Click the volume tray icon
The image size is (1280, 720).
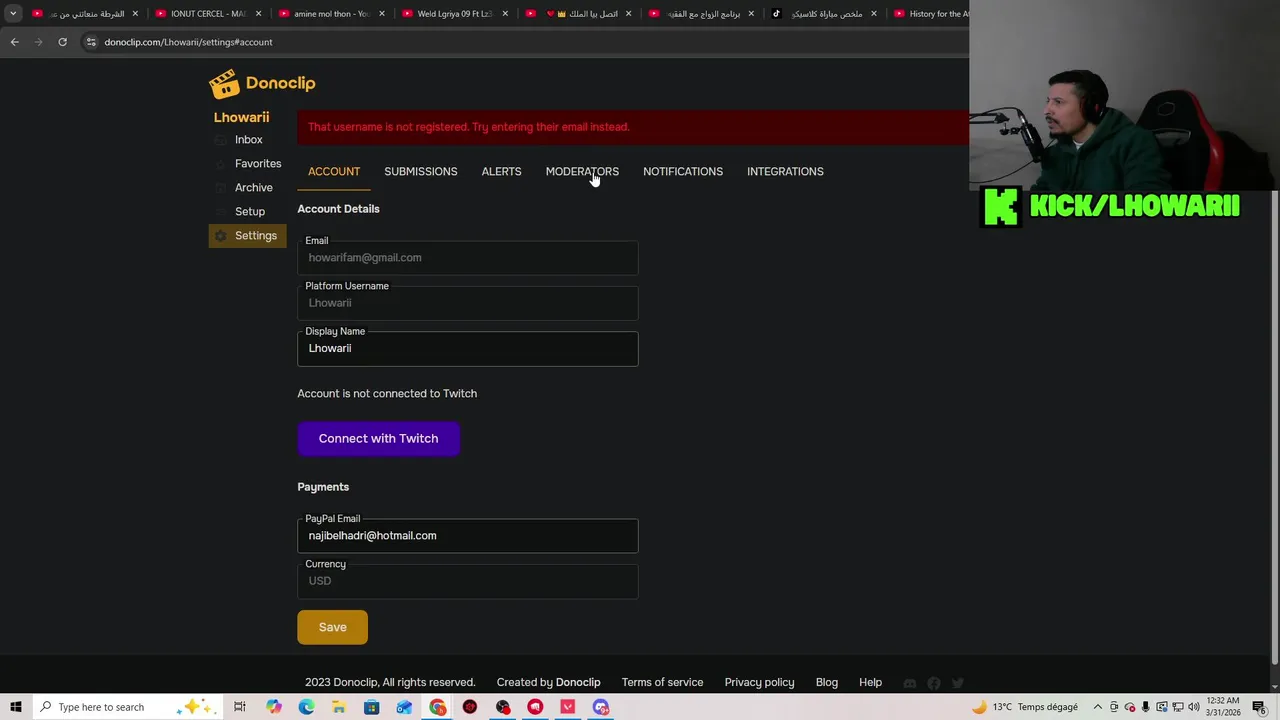tap(1193, 707)
